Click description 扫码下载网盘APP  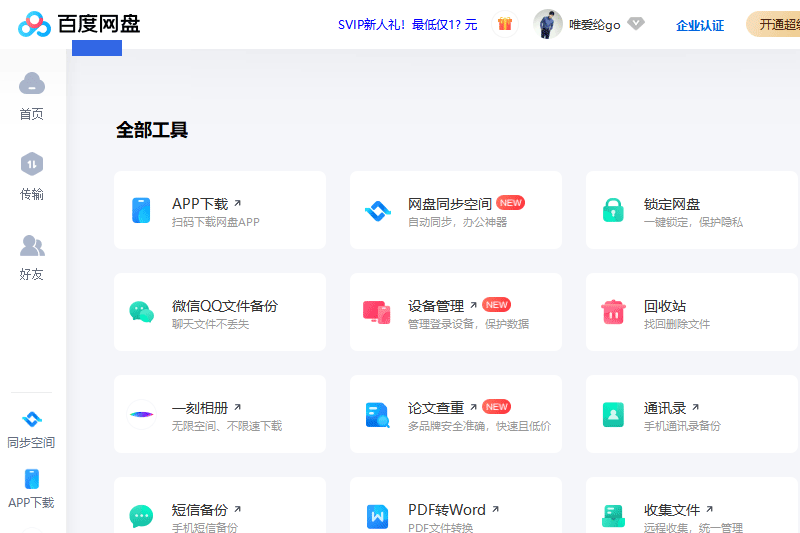click(x=215, y=222)
